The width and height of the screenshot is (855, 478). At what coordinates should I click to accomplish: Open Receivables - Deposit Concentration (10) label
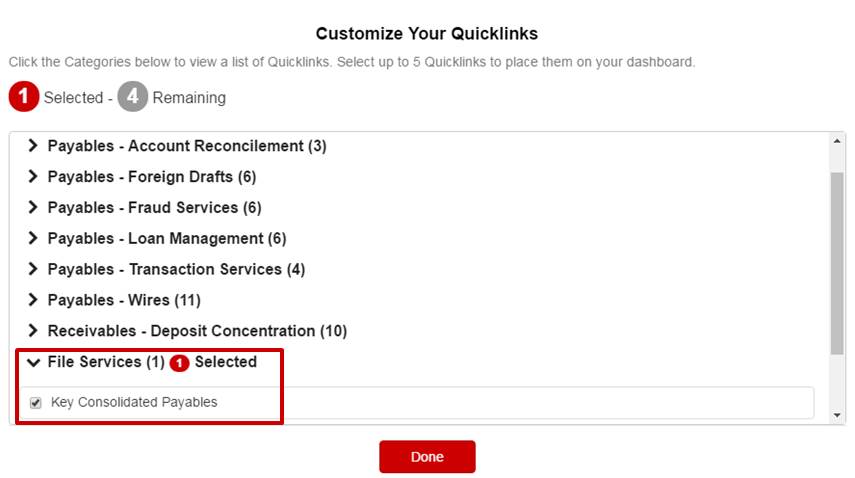tap(197, 331)
